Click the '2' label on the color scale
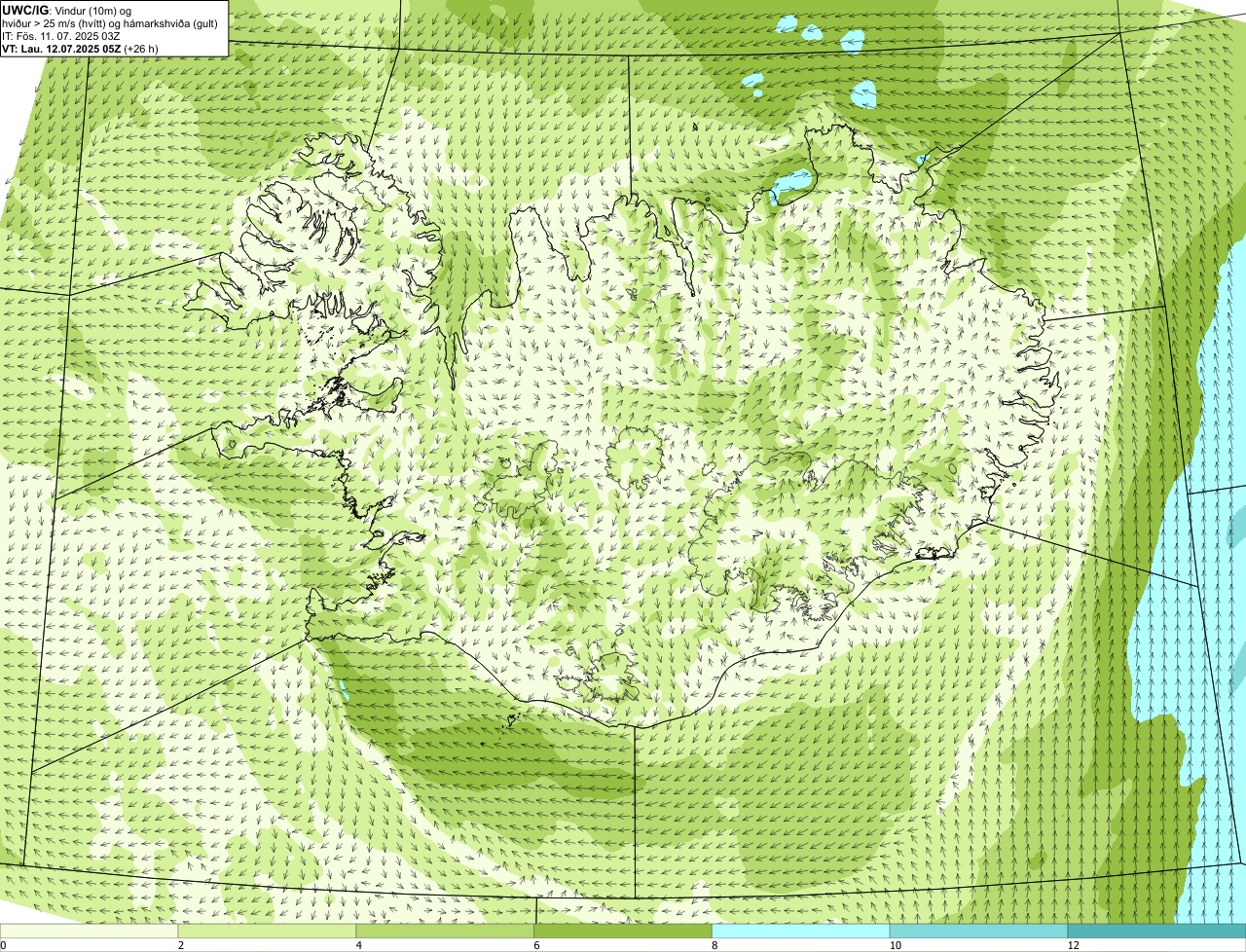The height and width of the screenshot is (952, 1246). (181, 945)
